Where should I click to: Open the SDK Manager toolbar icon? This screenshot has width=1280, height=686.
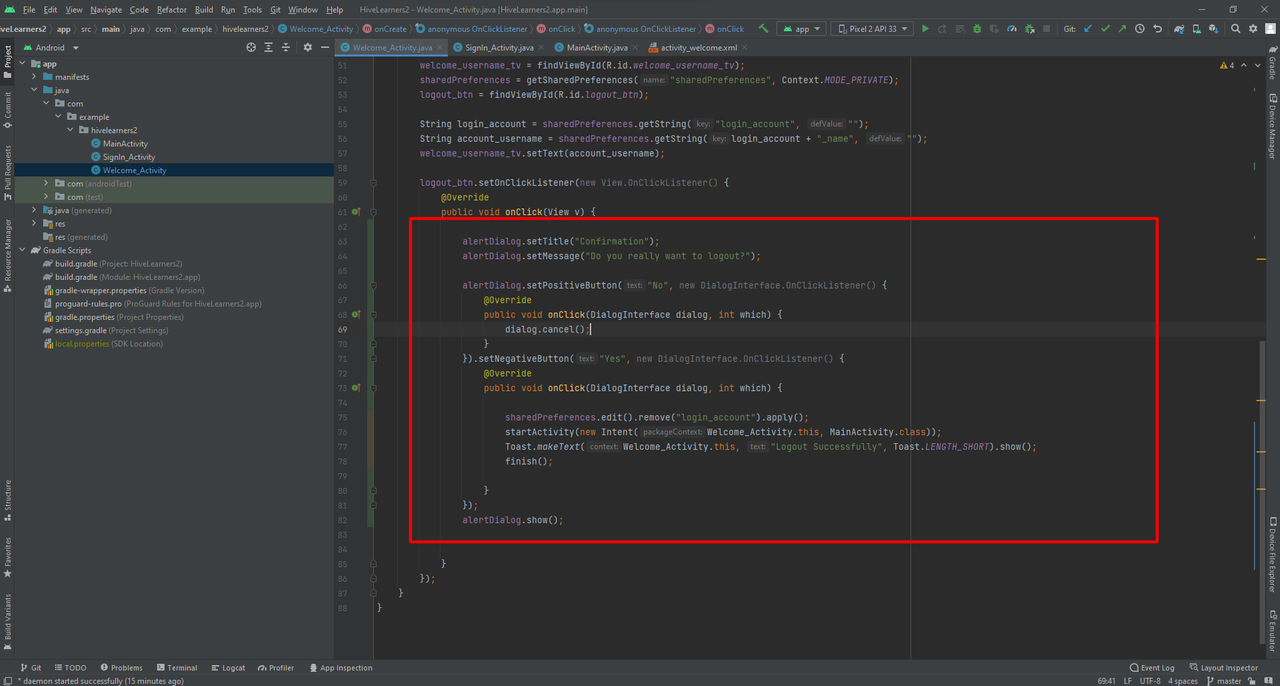click(x=1214, y=29)
